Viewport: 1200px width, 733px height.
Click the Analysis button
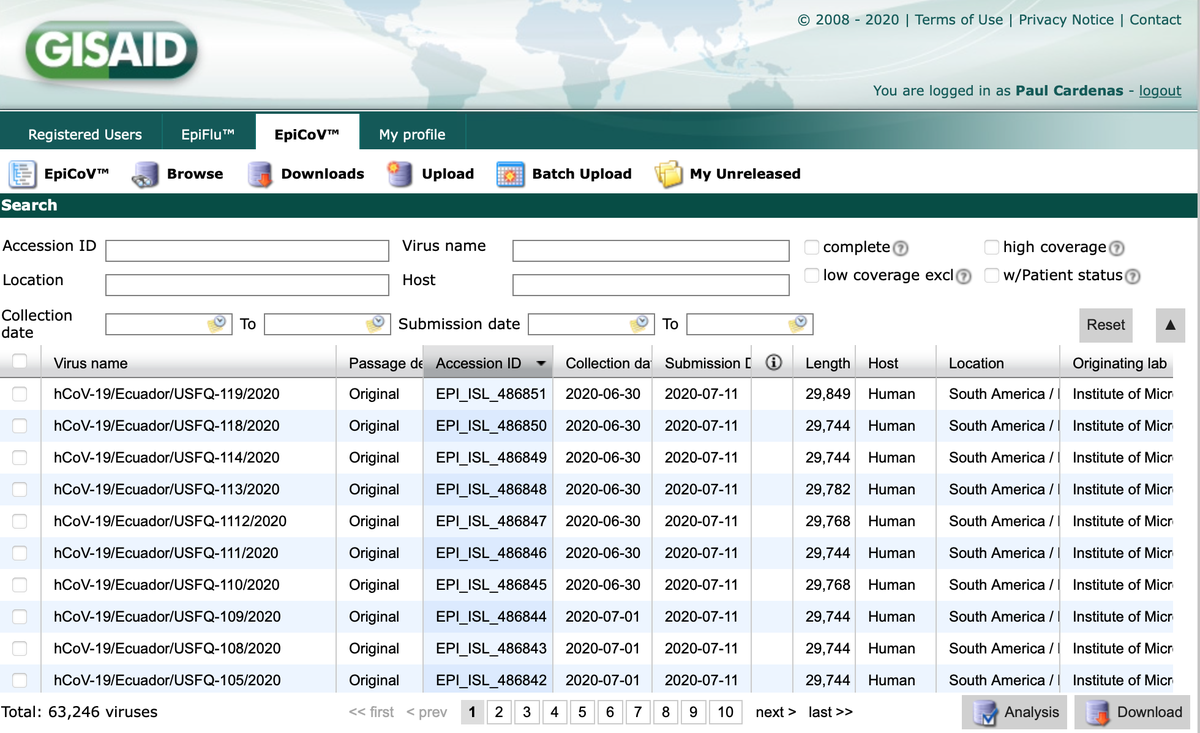pos(1015,712)
